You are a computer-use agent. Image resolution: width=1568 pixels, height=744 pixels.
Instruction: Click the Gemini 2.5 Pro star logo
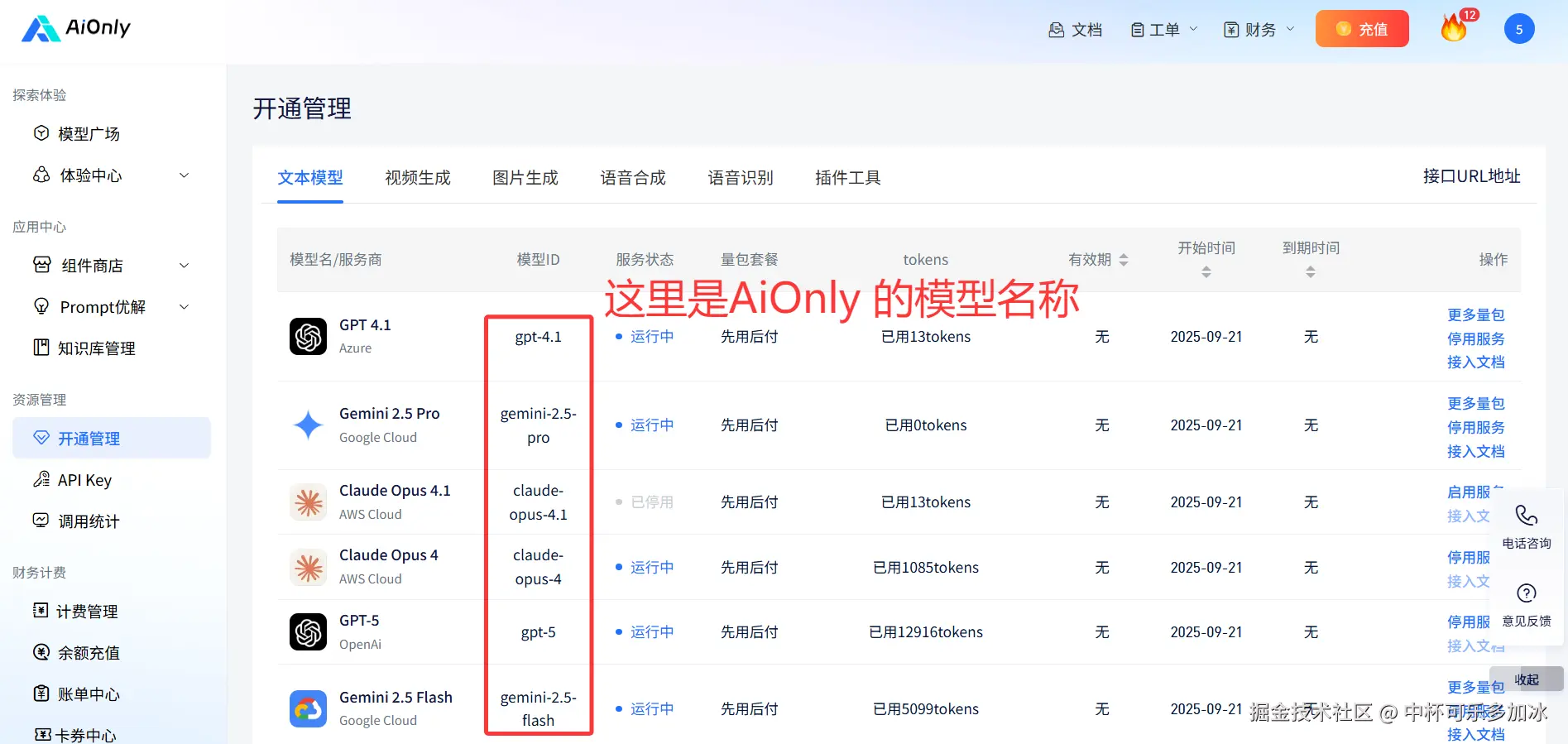click(x=309, y=425)
